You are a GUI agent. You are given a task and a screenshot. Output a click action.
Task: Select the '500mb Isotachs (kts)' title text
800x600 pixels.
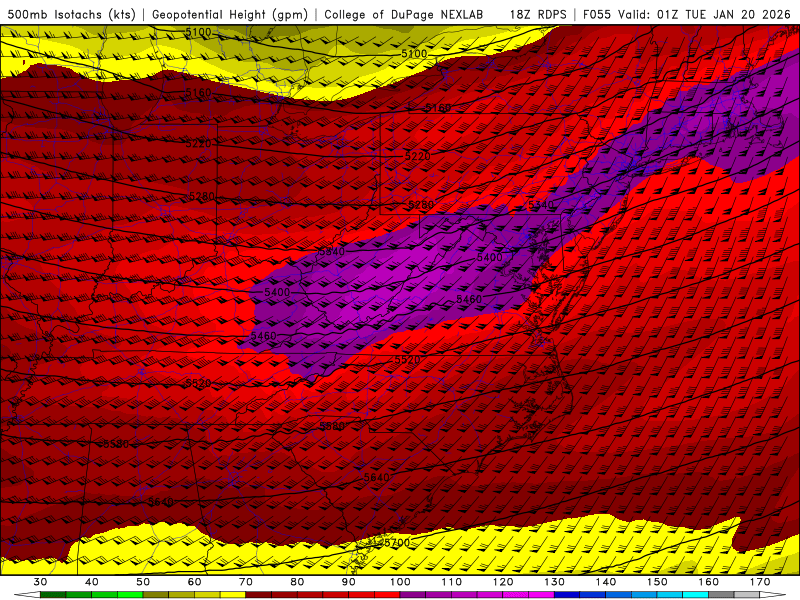(x=71, y=14)
